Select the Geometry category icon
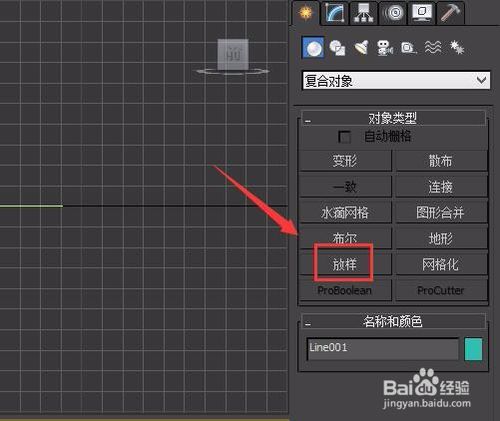The width and height of the screenshot is (500, 421). coord(313,48)
